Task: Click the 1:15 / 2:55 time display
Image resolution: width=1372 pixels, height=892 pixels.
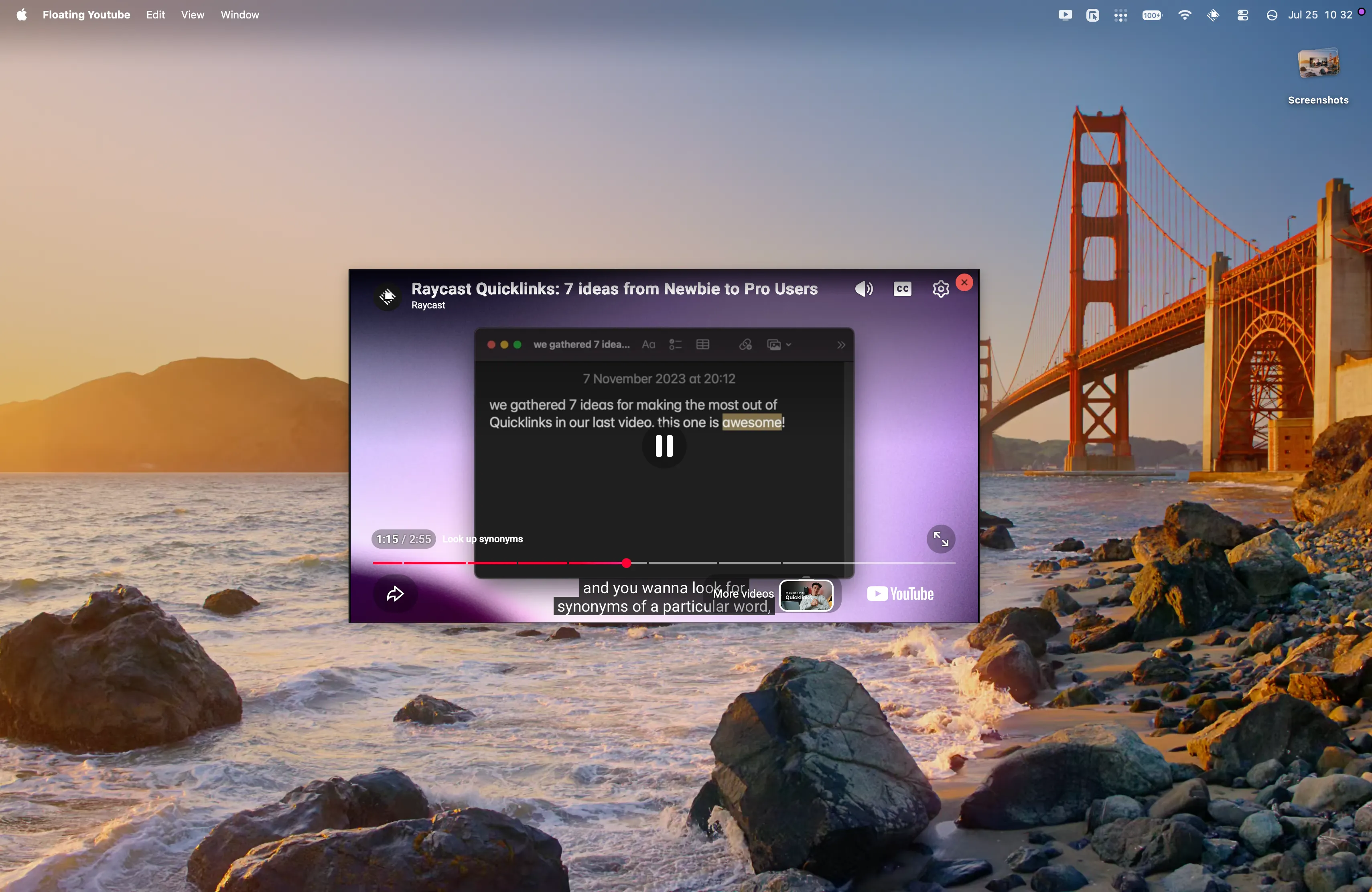Action: click(x=404, y=539)
